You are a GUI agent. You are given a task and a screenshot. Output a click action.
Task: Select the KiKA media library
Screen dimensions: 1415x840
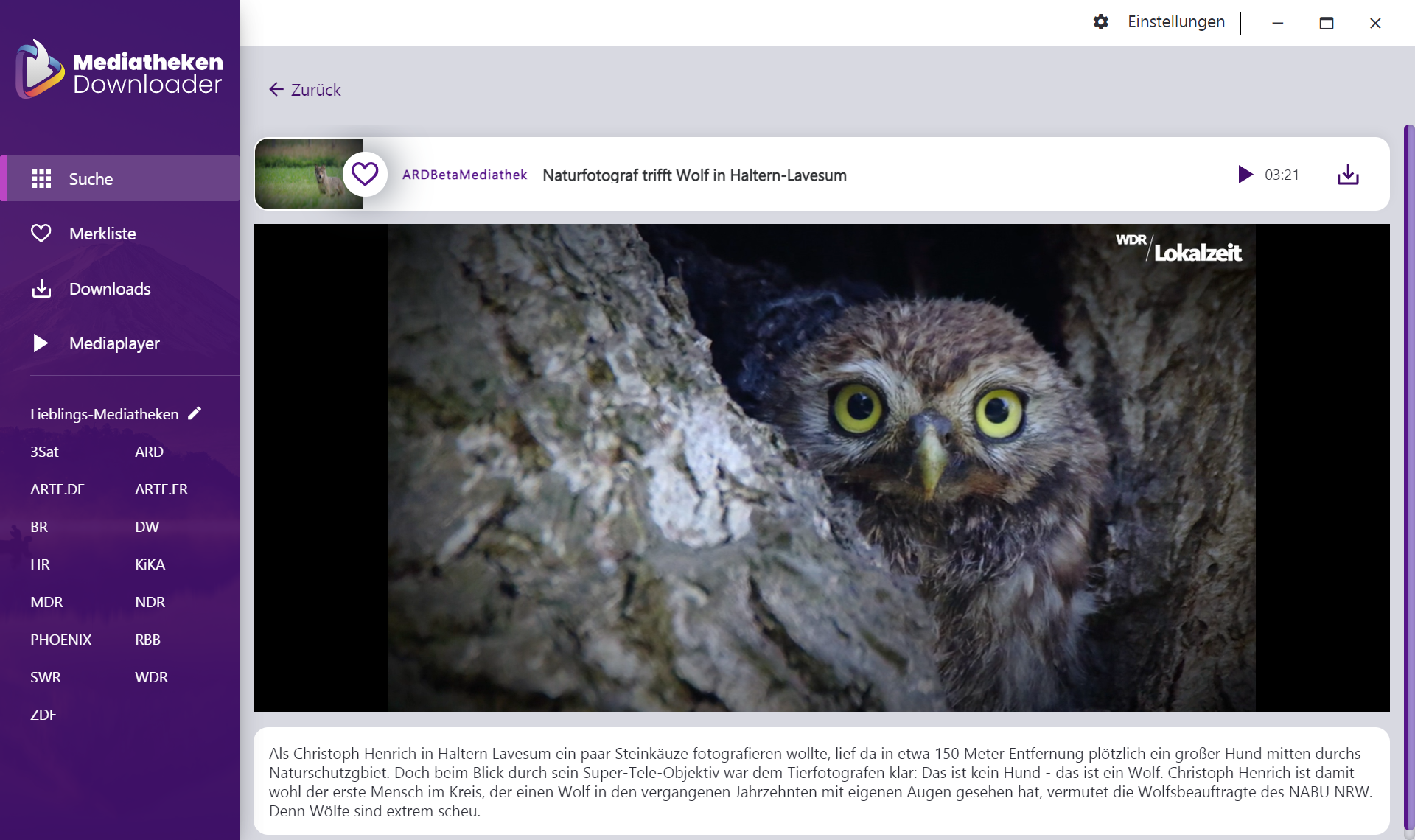tap(150, 564)
